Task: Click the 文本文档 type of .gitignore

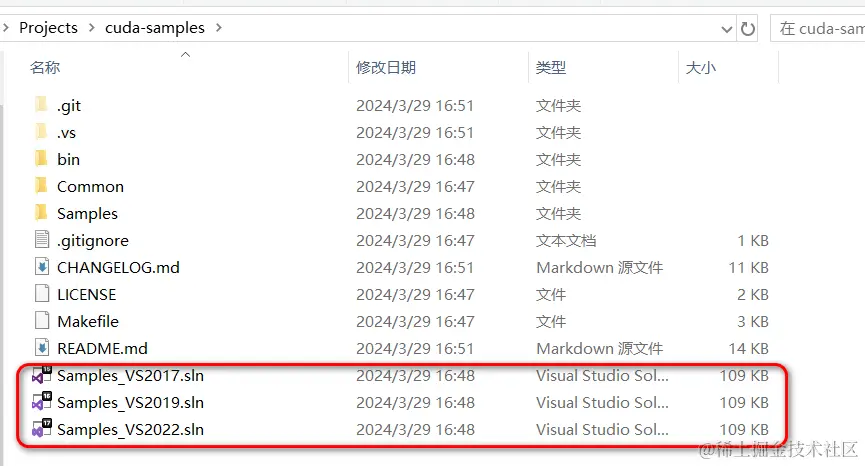Action: (566, 240)
